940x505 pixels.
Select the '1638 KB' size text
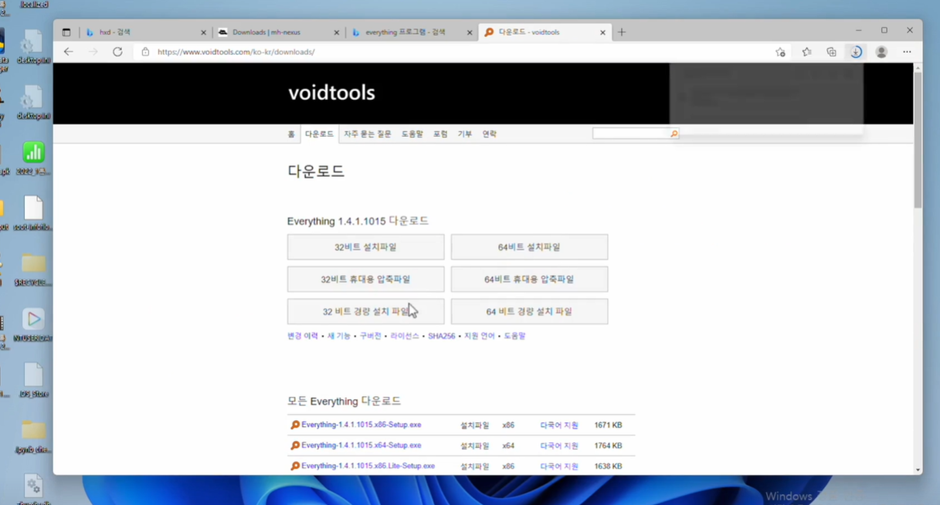[x=608, y=466]
